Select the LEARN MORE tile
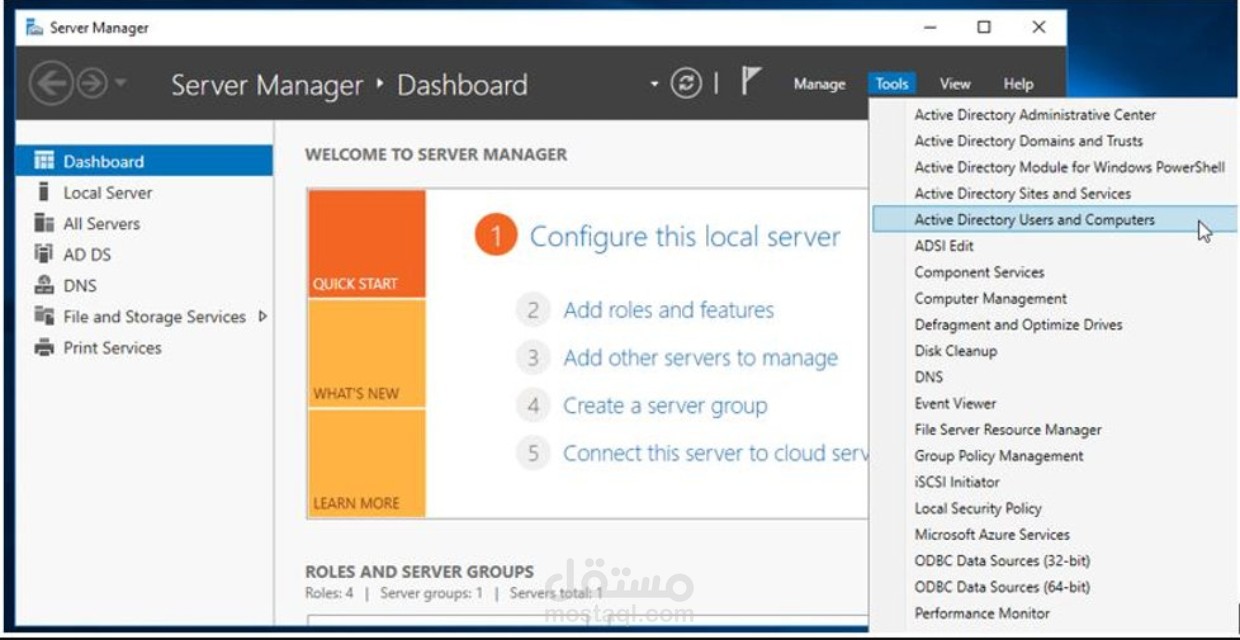1240x640 pixels. pos(367,463)
